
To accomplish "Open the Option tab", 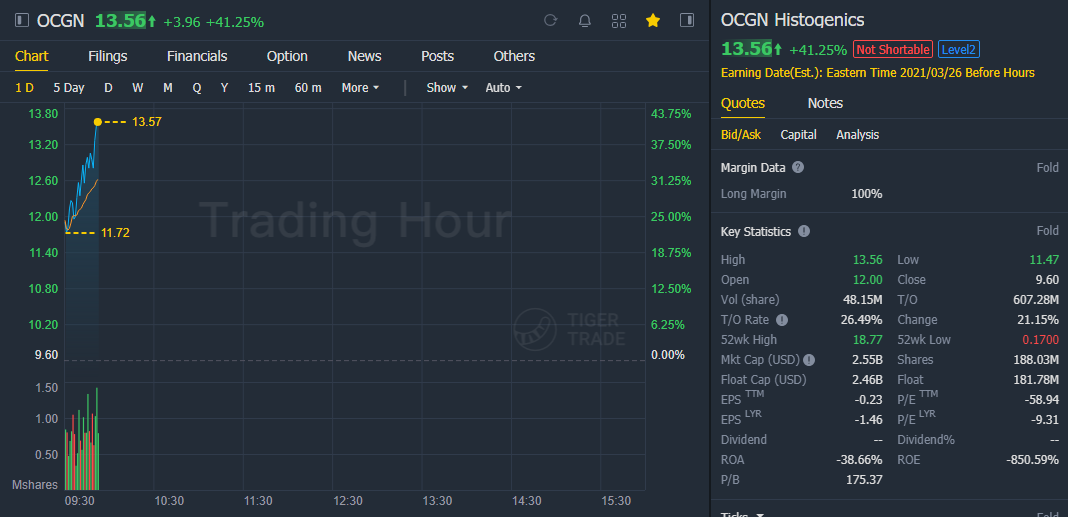I will click(x=287, y=57).
